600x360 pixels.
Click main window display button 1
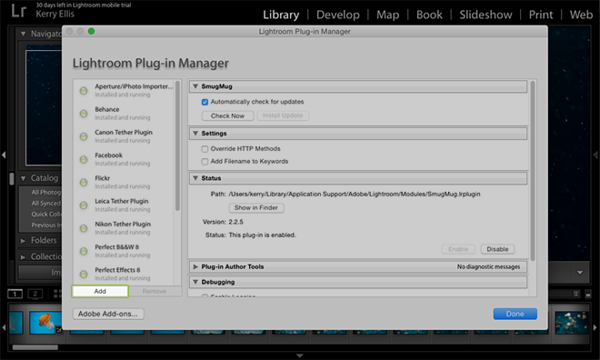coord(15,294)
